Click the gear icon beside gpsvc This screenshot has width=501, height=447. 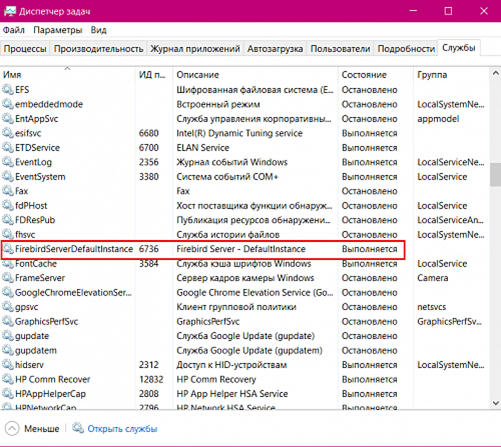click(x=7, y=307)
